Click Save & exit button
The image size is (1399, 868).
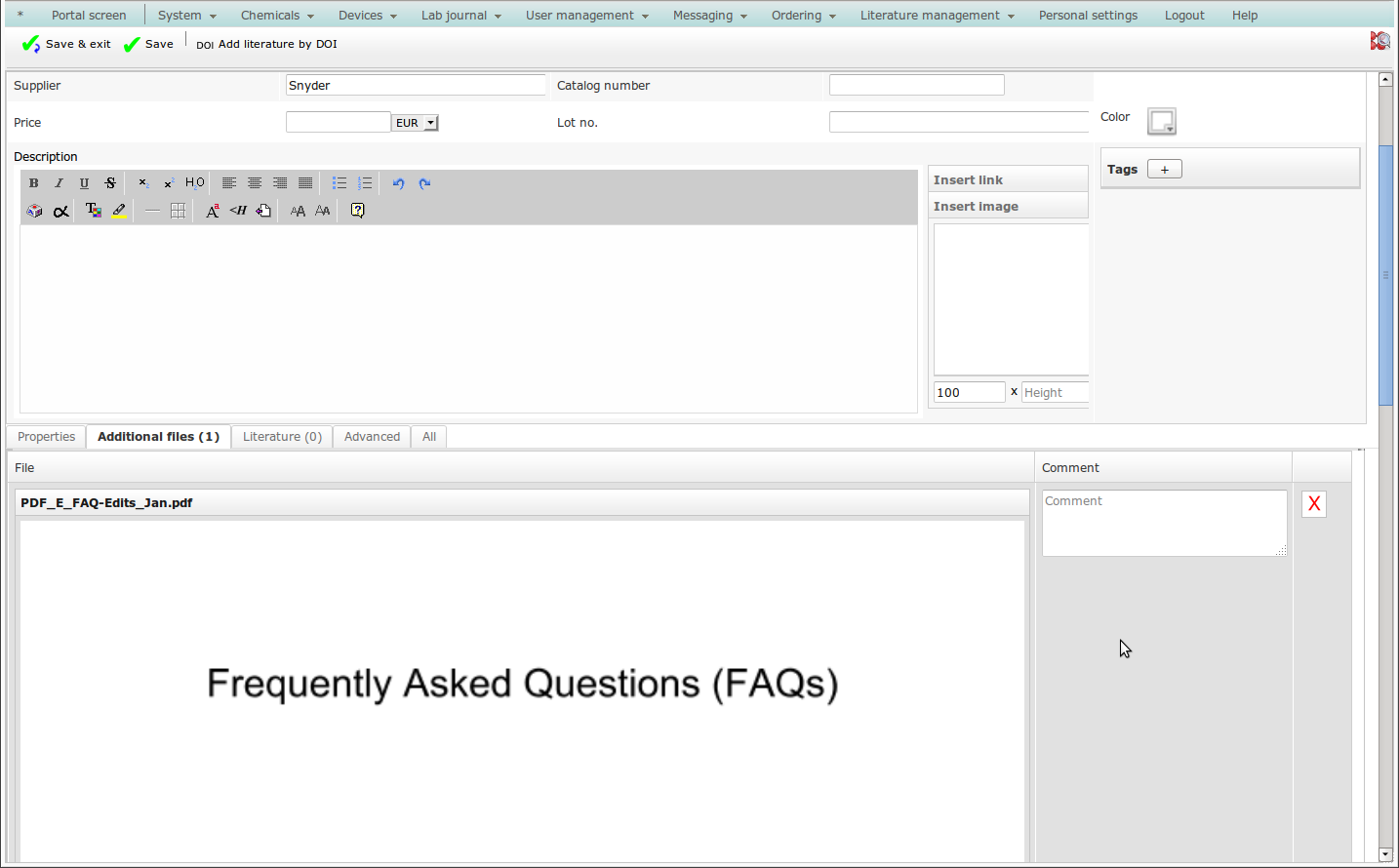[66, 44]
